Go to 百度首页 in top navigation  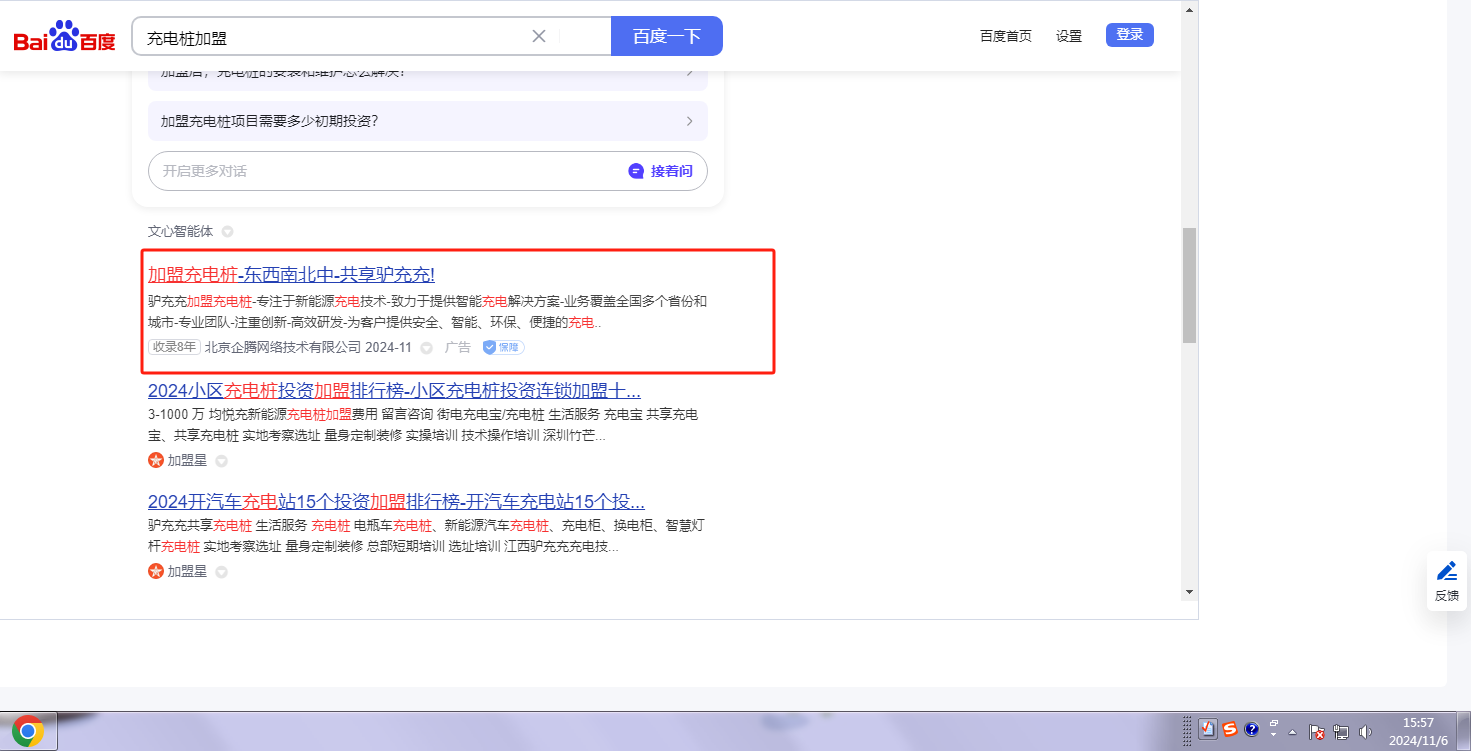click(x=1005, y=36)
